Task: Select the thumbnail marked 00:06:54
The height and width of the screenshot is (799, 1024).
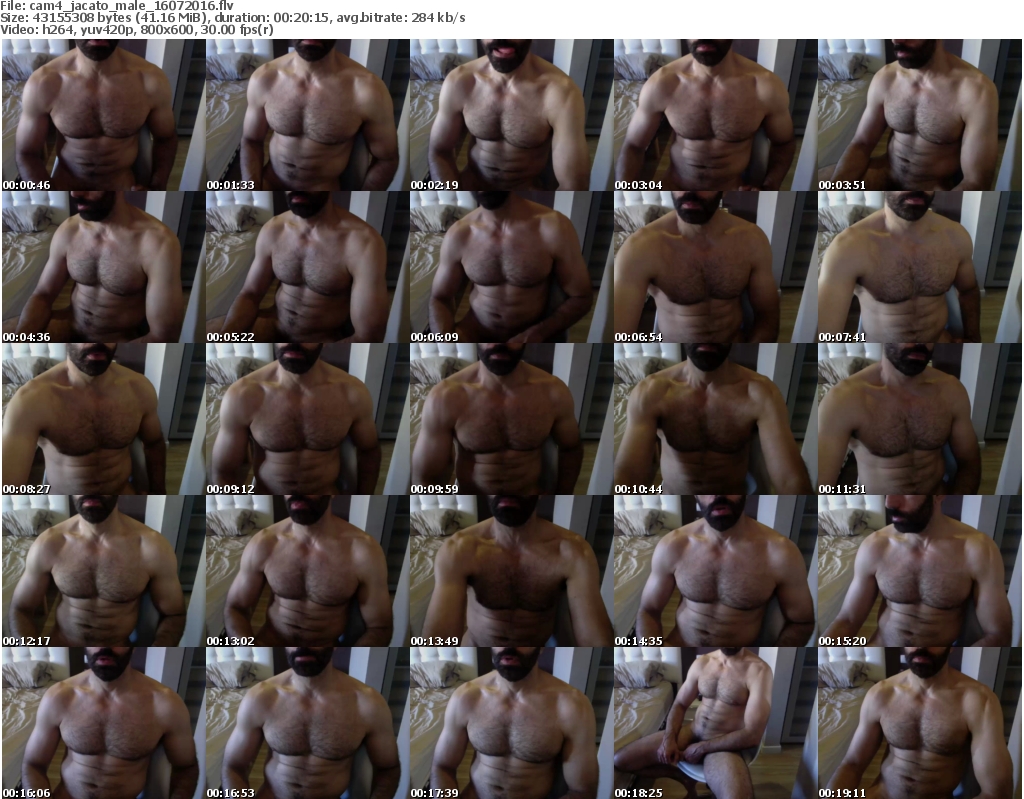Action: (x=715, y=267)
